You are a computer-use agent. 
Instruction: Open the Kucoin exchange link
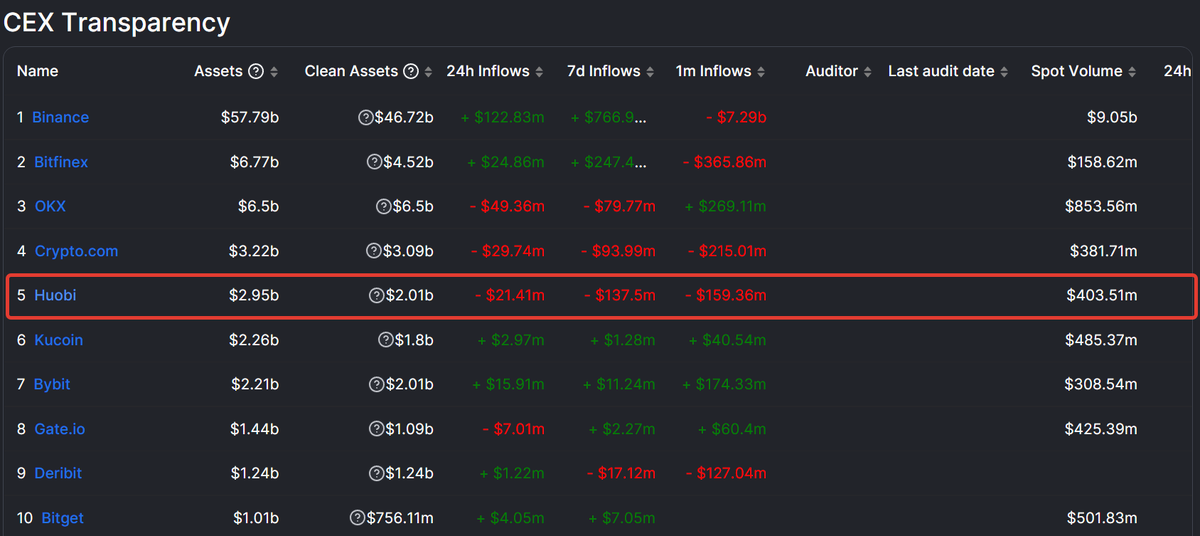[x=58, y=340]
